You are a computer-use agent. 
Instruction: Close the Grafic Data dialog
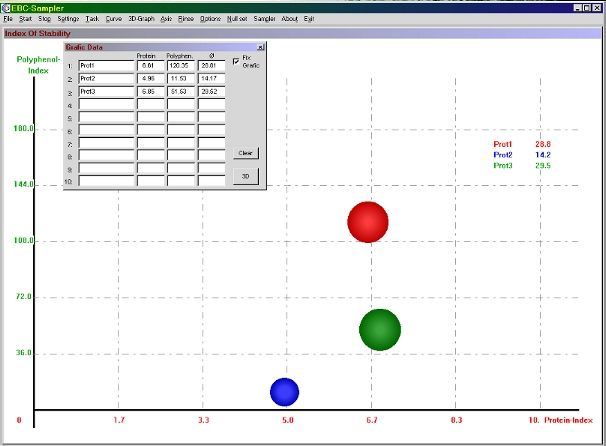tap(260, 47)
